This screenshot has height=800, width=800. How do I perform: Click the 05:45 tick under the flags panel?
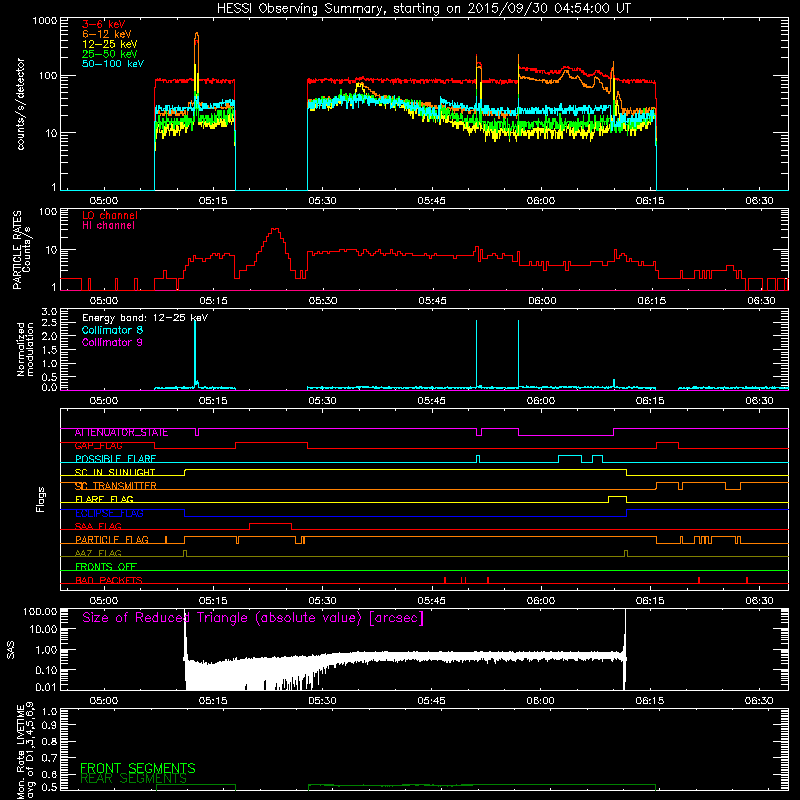(x=432, y=601)
